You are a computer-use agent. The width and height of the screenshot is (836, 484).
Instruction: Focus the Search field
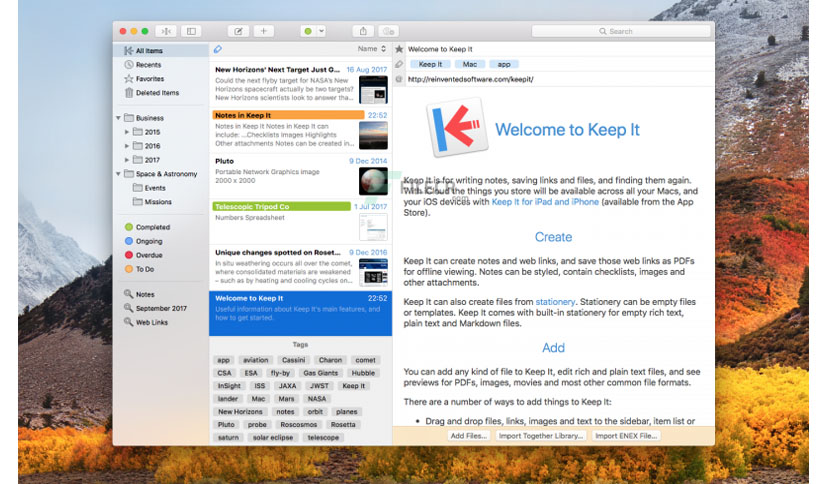(621, 31)
